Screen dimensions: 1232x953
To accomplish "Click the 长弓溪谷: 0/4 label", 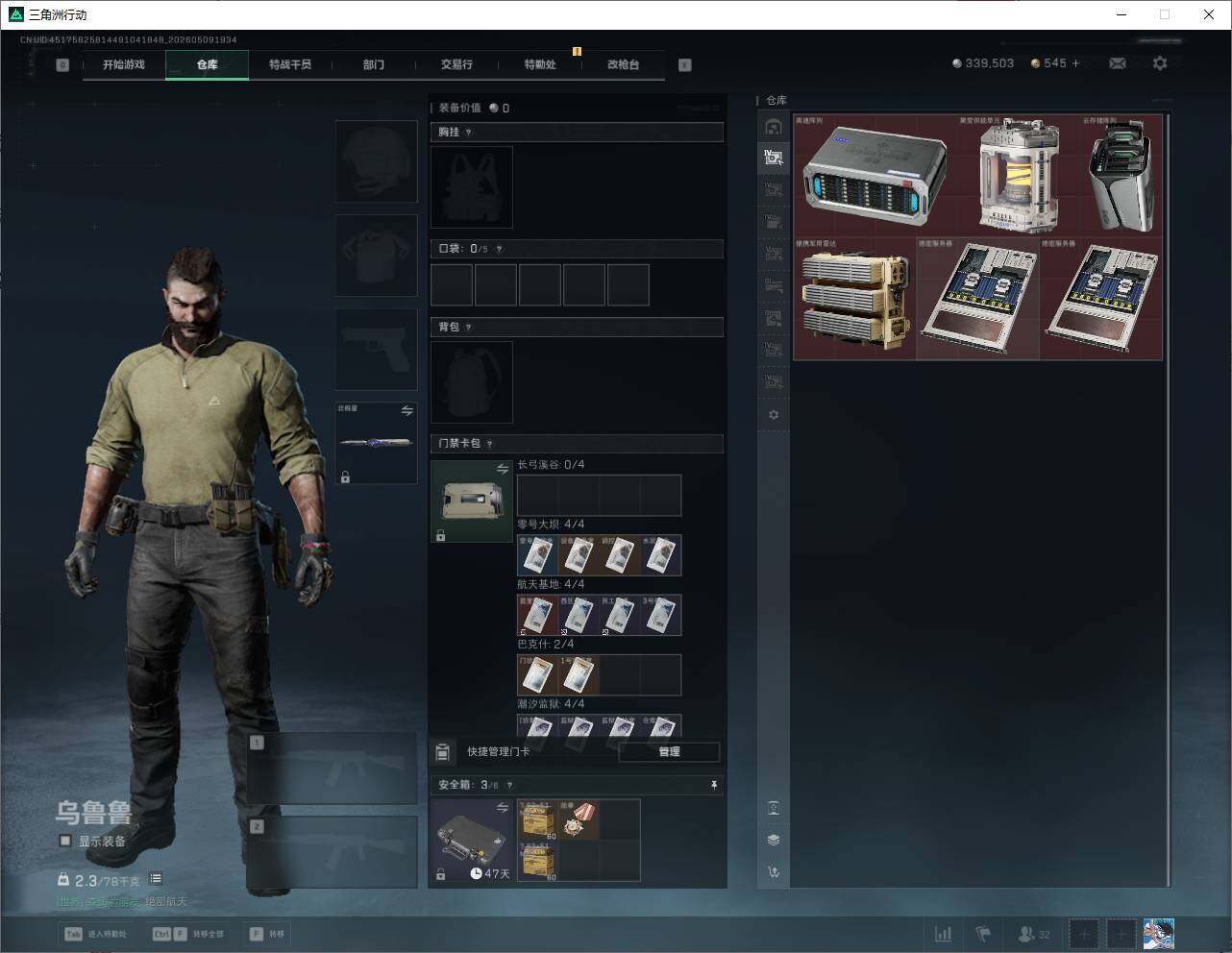I will pos(551,465).
